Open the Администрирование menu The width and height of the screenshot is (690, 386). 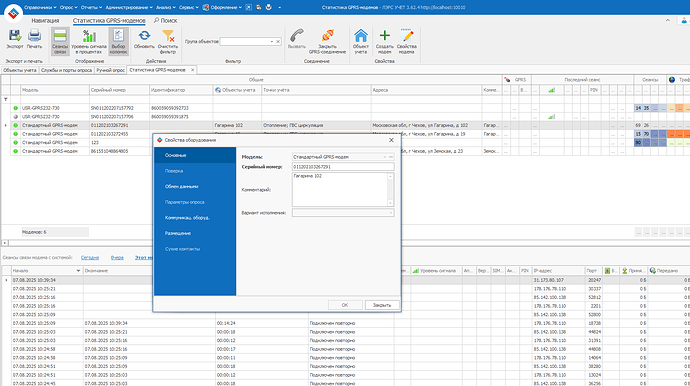point(129,7)
